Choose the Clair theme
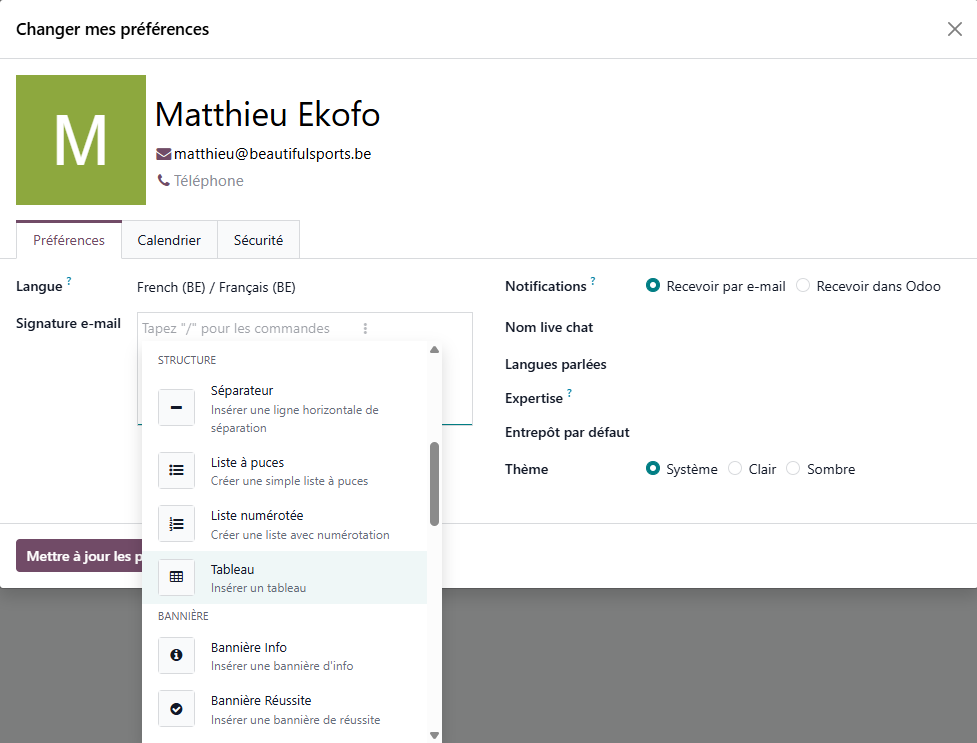Screen dimensions: 977x743 coord(735,469)
